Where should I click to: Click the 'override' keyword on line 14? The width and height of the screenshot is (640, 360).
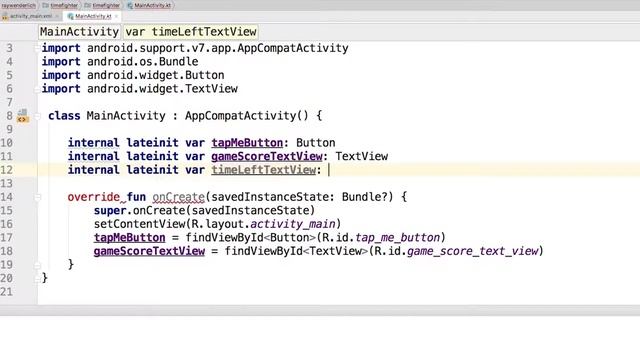93,197
